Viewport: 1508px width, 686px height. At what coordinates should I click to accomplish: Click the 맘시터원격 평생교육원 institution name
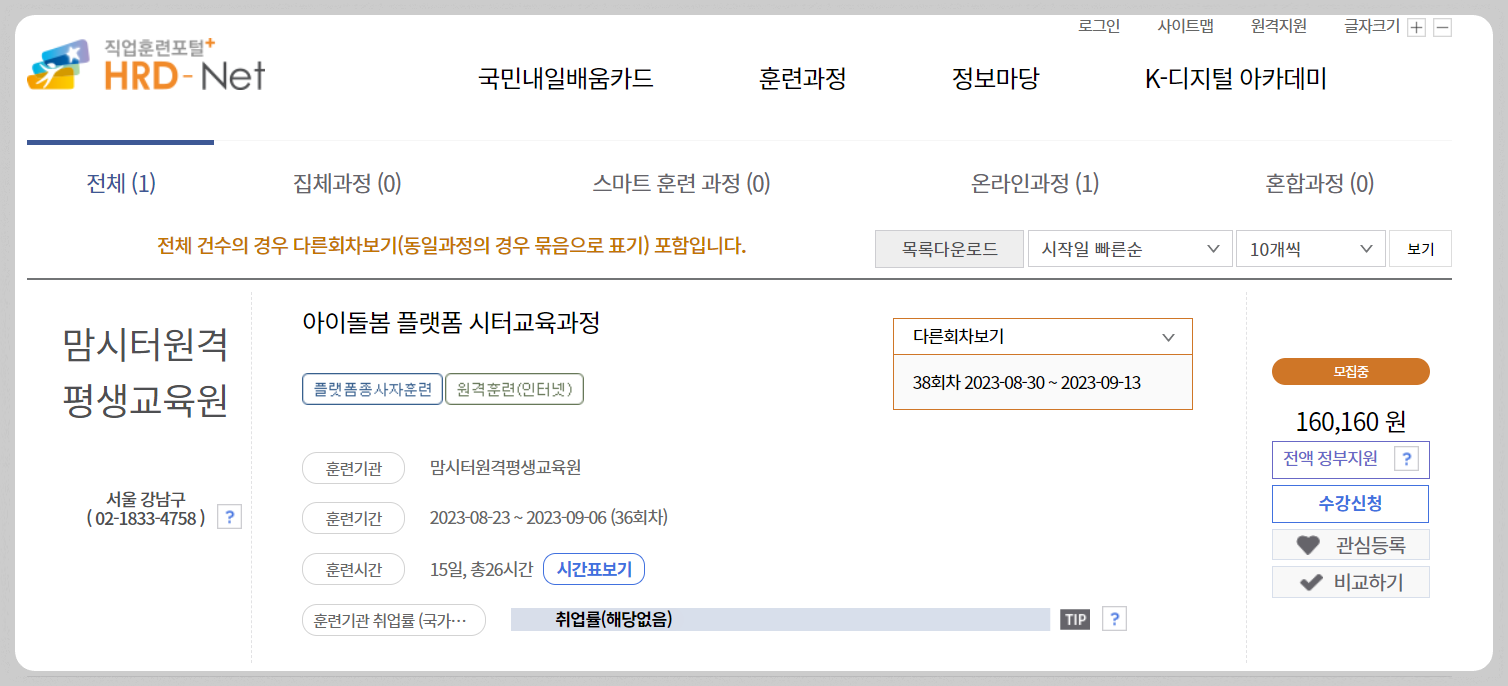(145, 372)
